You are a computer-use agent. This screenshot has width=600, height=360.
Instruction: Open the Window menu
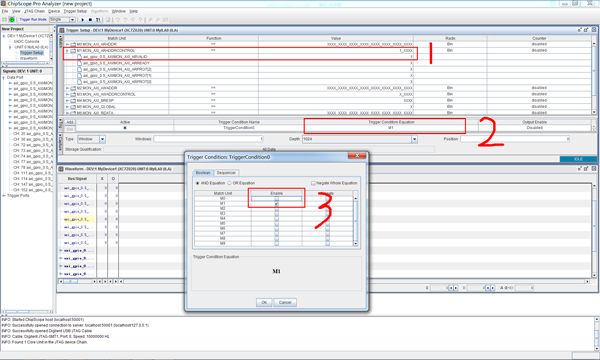119,11
